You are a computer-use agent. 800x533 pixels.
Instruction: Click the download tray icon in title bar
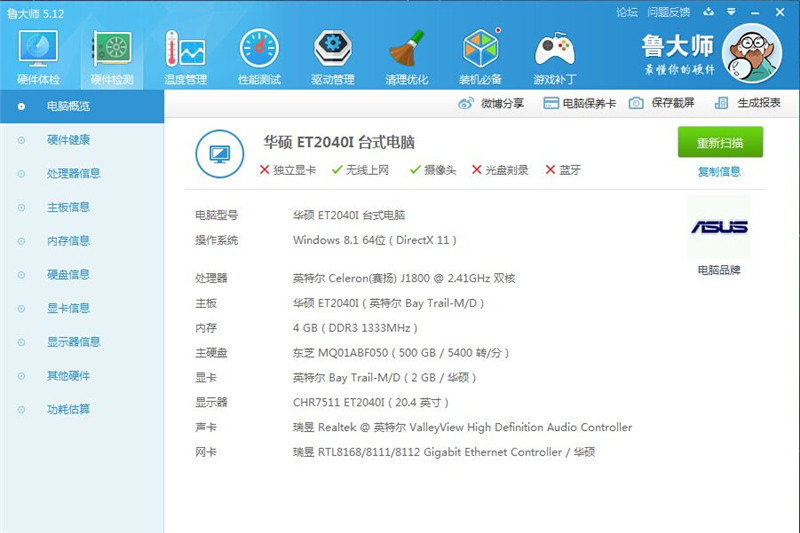[708, 12]
